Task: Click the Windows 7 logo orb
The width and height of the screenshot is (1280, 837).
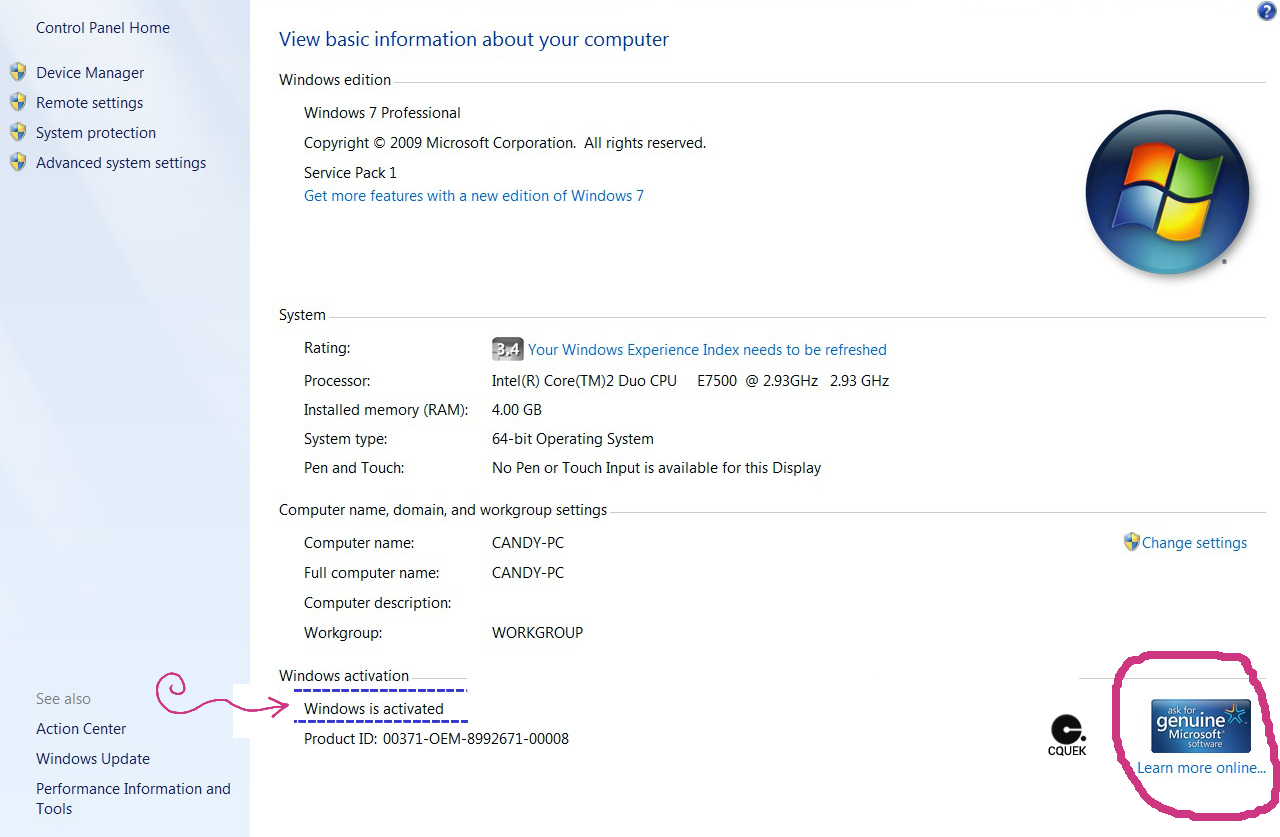Action: point(1167,193)
